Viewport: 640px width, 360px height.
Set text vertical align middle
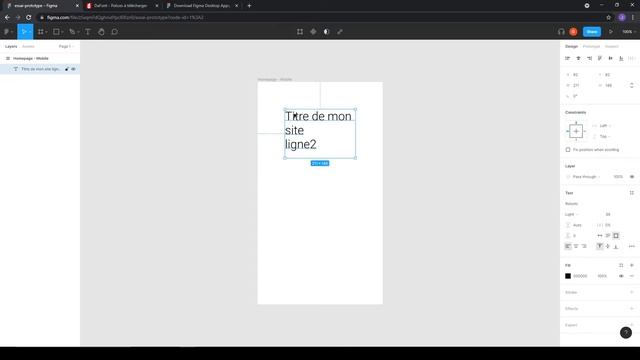coord(608,246)
